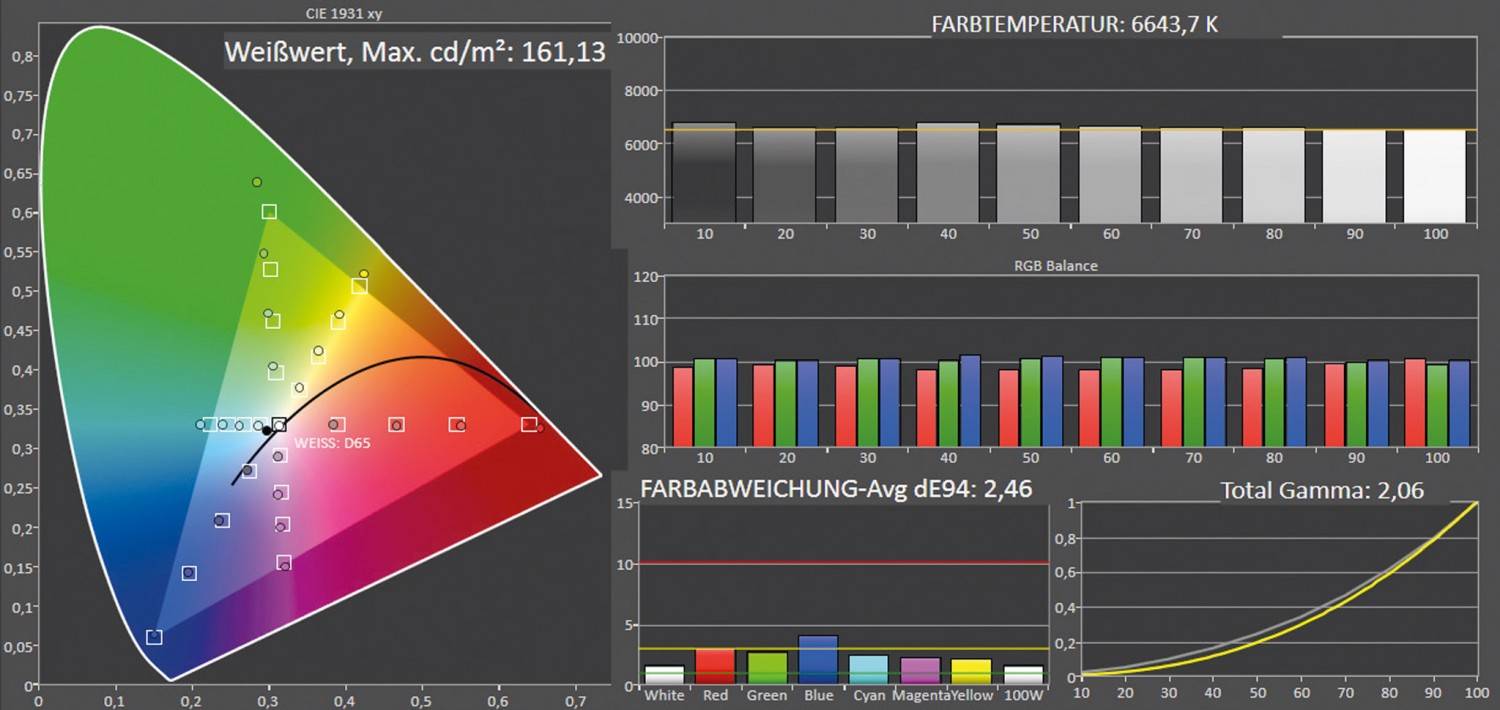Click the green primary target square in CIE diagram
Screen dimensions: 1500x710
(269, 211)
